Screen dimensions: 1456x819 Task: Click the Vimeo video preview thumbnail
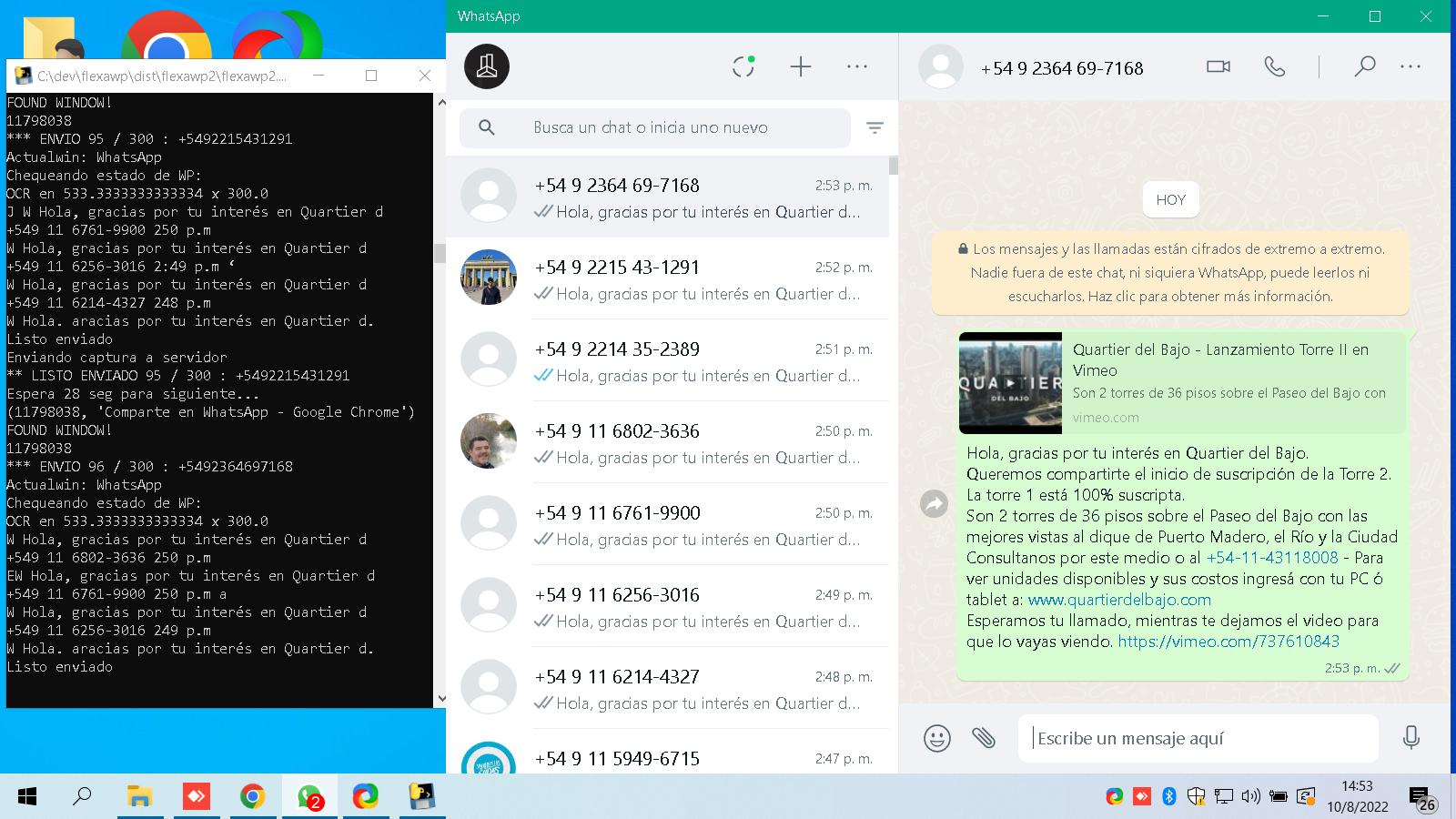(1010, 383)
